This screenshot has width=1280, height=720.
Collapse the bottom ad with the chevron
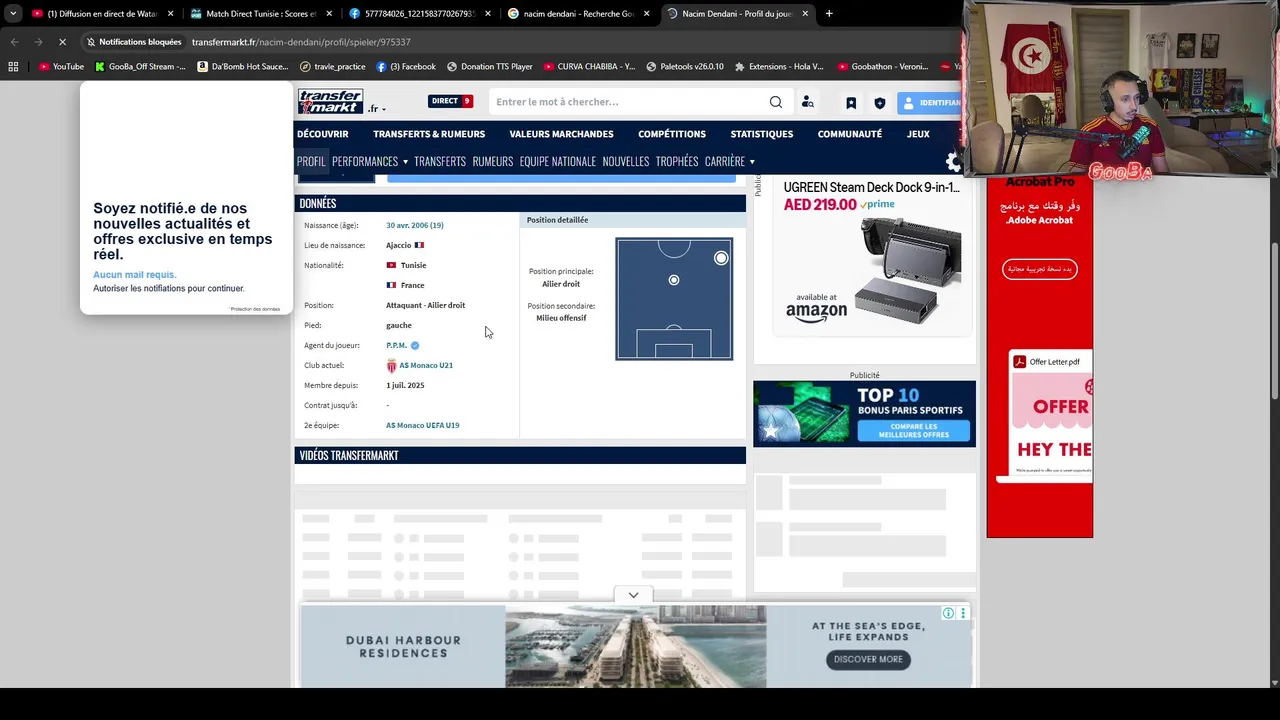click(633, 595)
